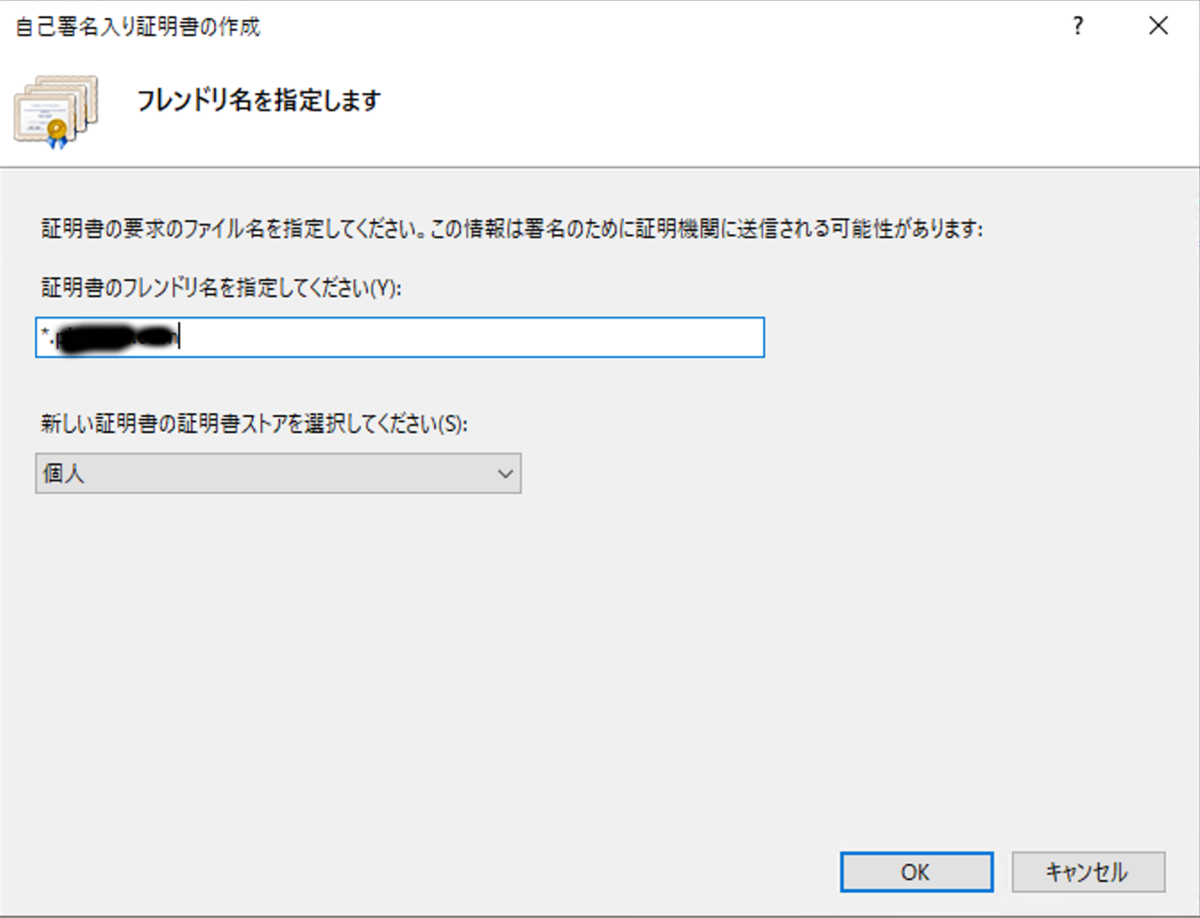
Task: Click the chevron arrow on the store selector
Action: pos(506,473)
